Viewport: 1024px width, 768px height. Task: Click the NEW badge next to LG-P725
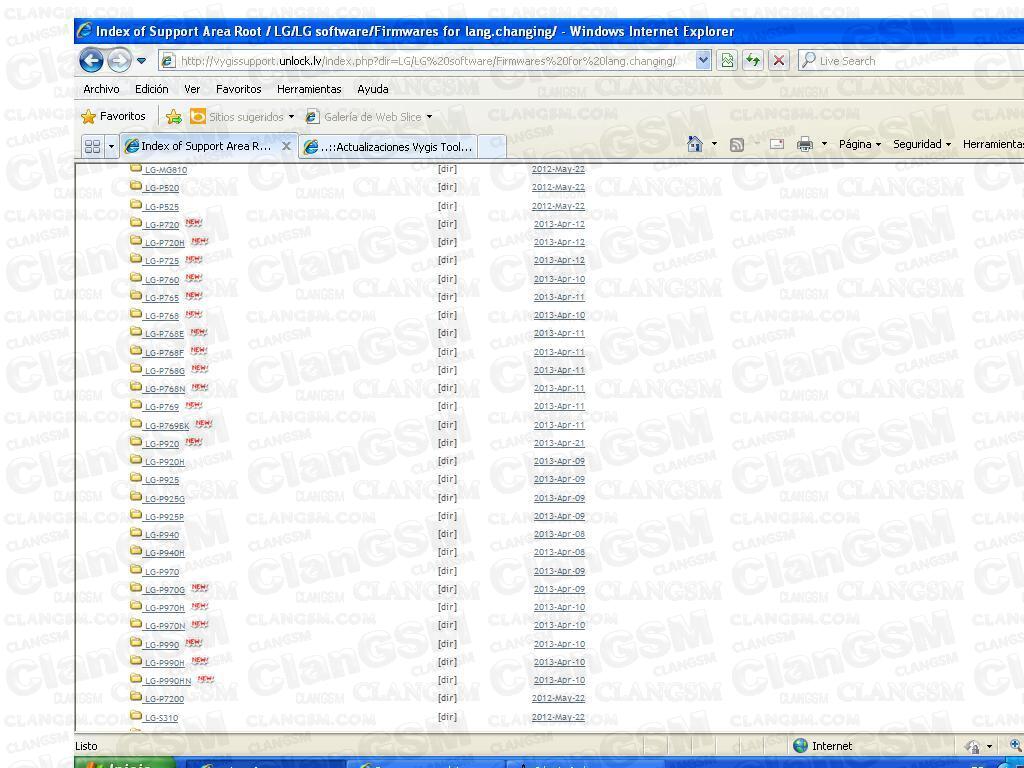pyautogui.click(x=193, y=259)
